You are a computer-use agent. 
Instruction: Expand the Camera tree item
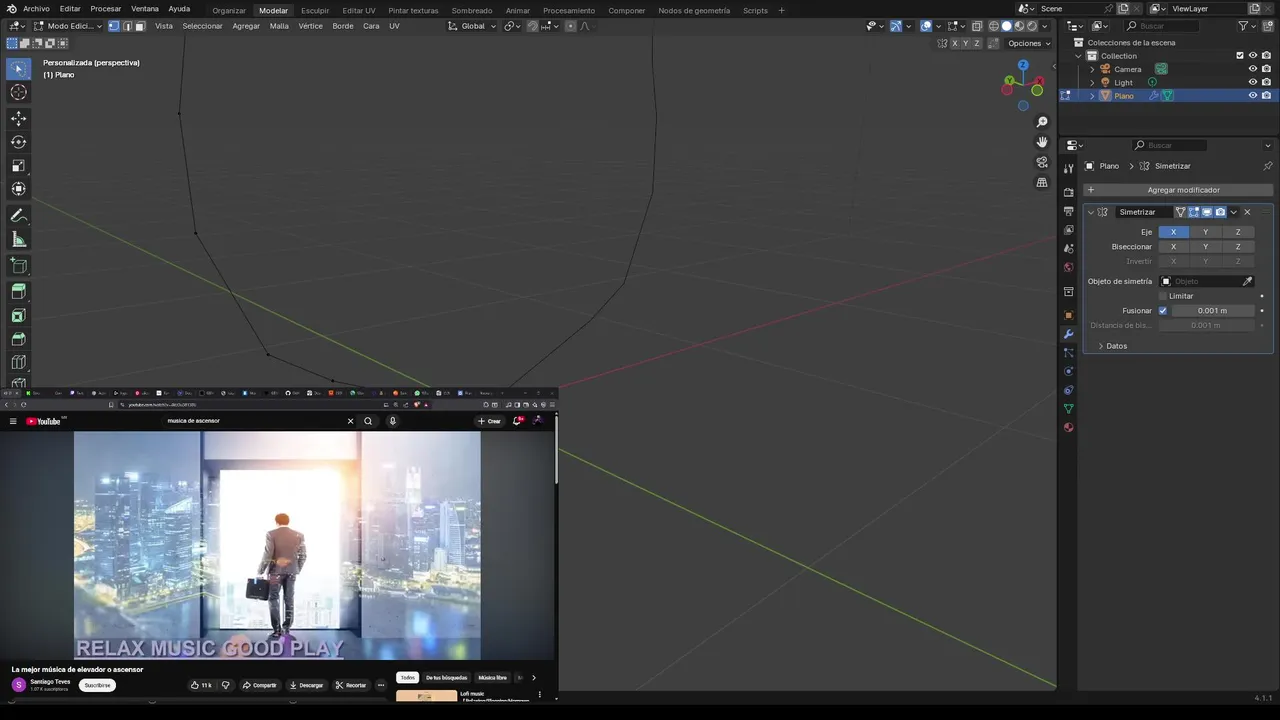click(1092, 69)
